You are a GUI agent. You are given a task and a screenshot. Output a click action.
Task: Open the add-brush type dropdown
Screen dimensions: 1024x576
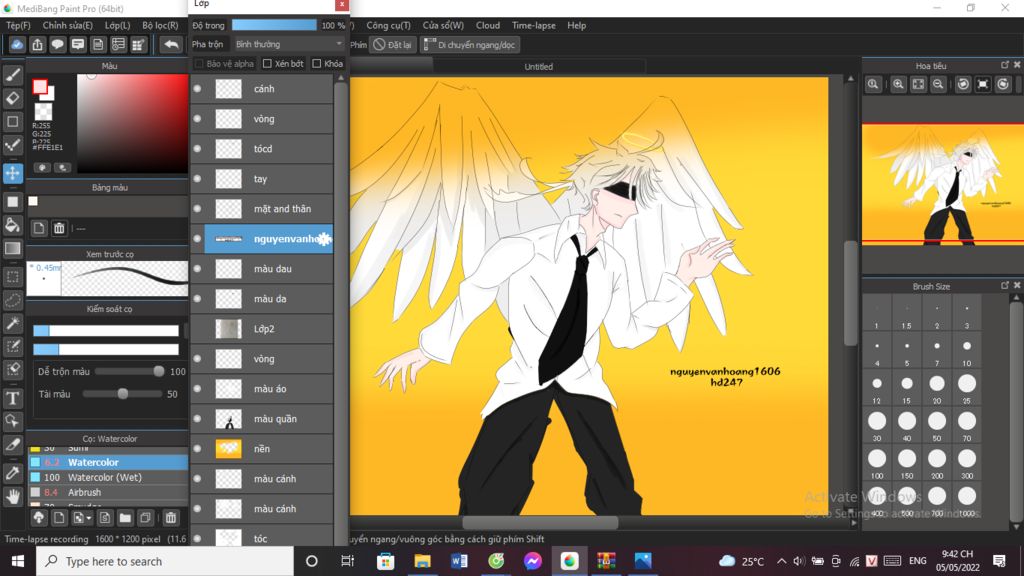point(82,518)
